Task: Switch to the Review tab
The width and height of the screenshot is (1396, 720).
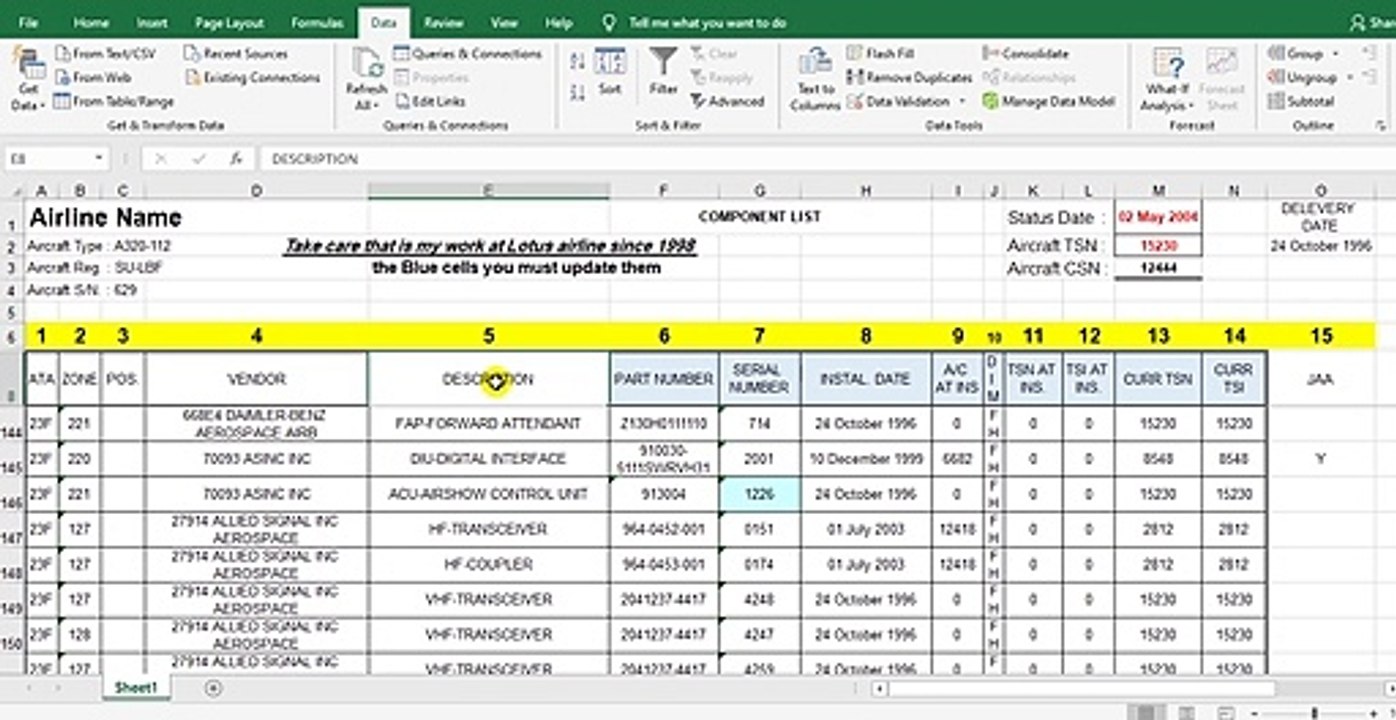Action: tap(443, 22)
